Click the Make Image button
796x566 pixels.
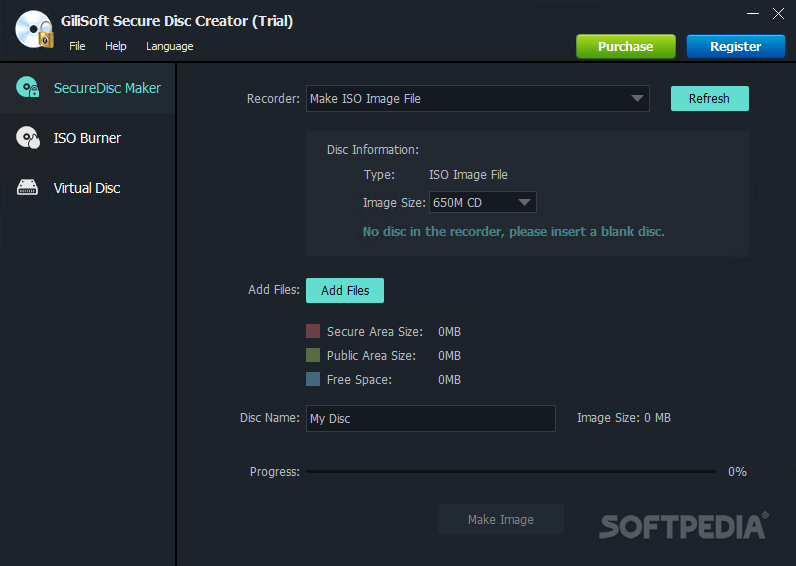click(x=501, y=519)
